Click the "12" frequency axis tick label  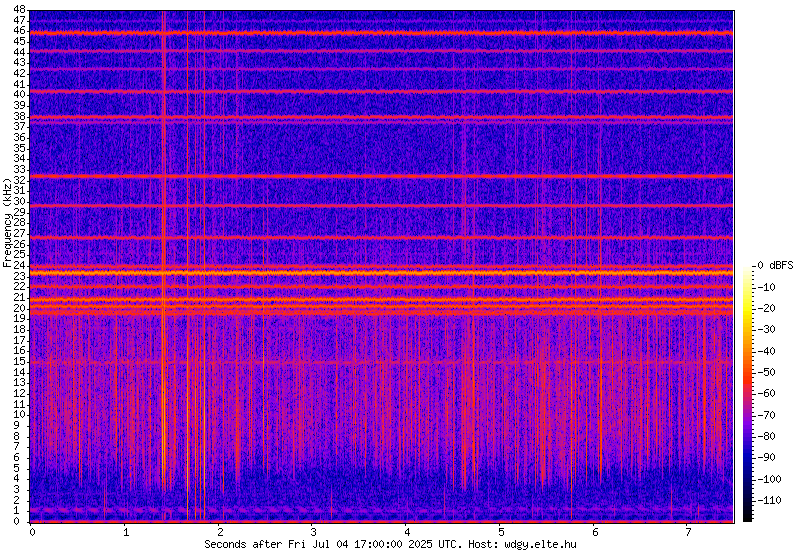pyautogui.click(x=19, y=393)
